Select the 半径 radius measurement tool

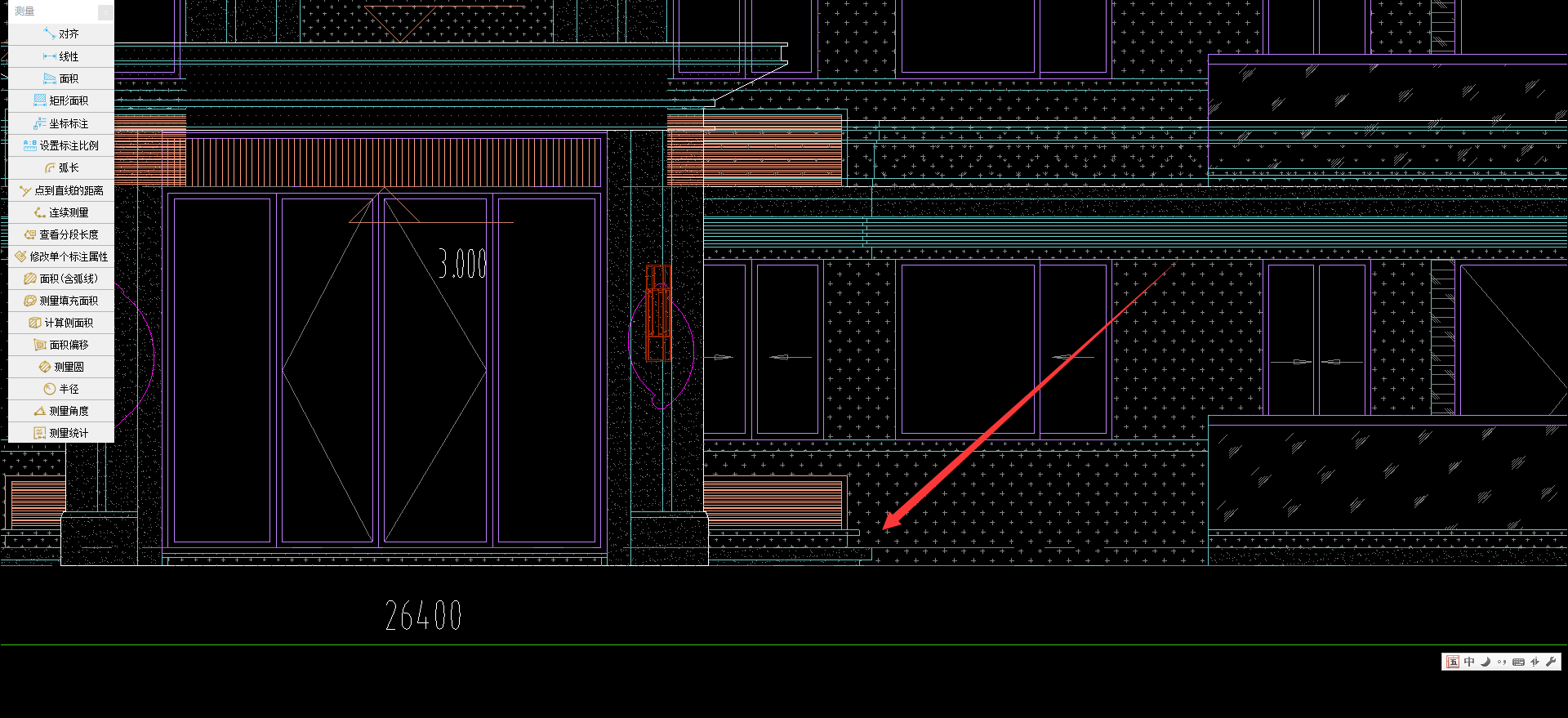tap(61, 389)
